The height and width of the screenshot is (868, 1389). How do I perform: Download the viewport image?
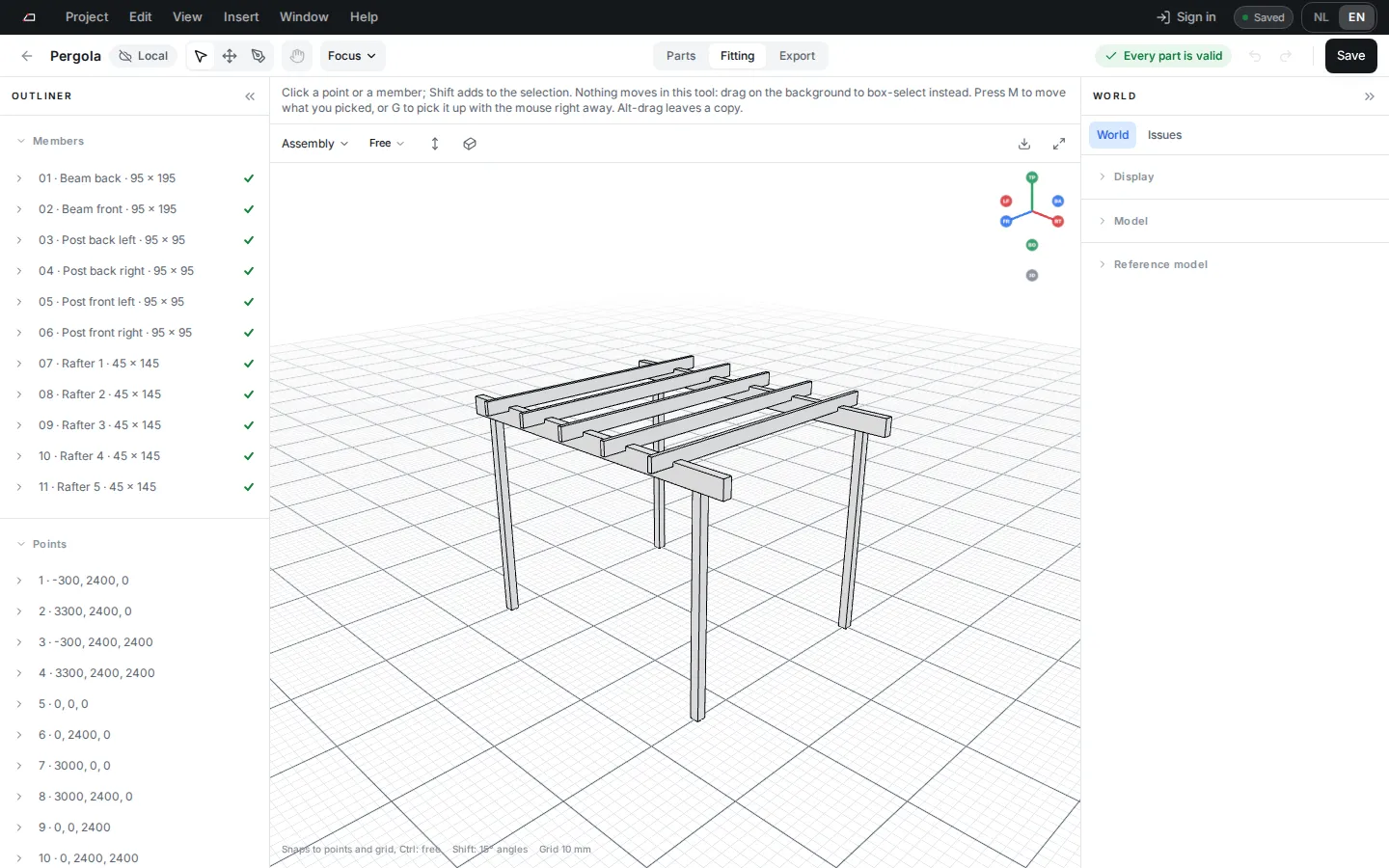click(x=1024, y=144)
